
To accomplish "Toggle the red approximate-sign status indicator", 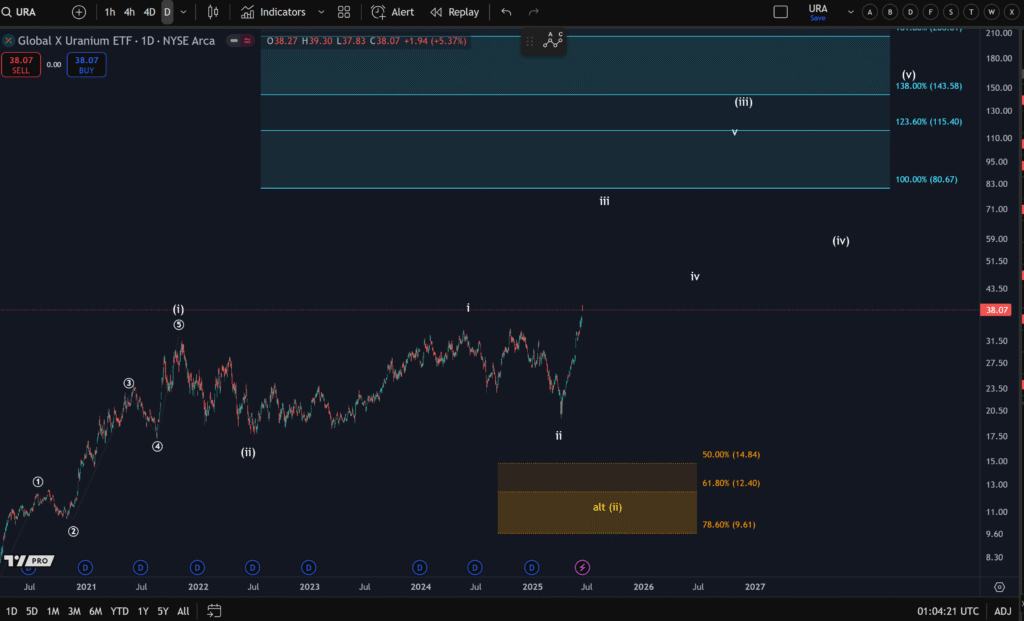I will (248, 40).
